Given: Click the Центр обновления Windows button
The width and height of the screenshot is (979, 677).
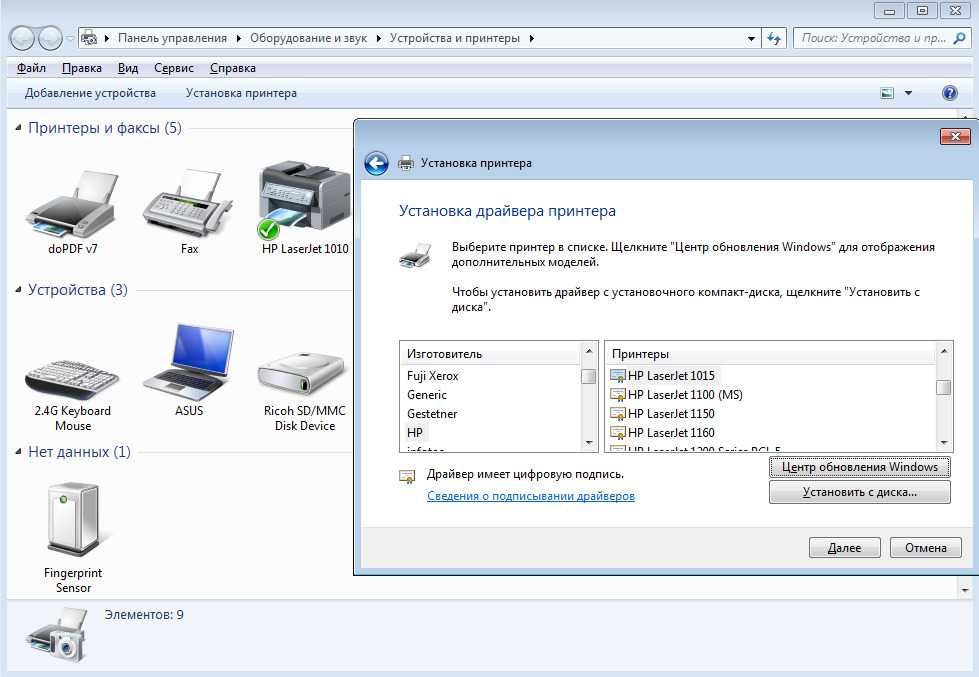Looking at the screenshot, I should (x=860, y=467).
